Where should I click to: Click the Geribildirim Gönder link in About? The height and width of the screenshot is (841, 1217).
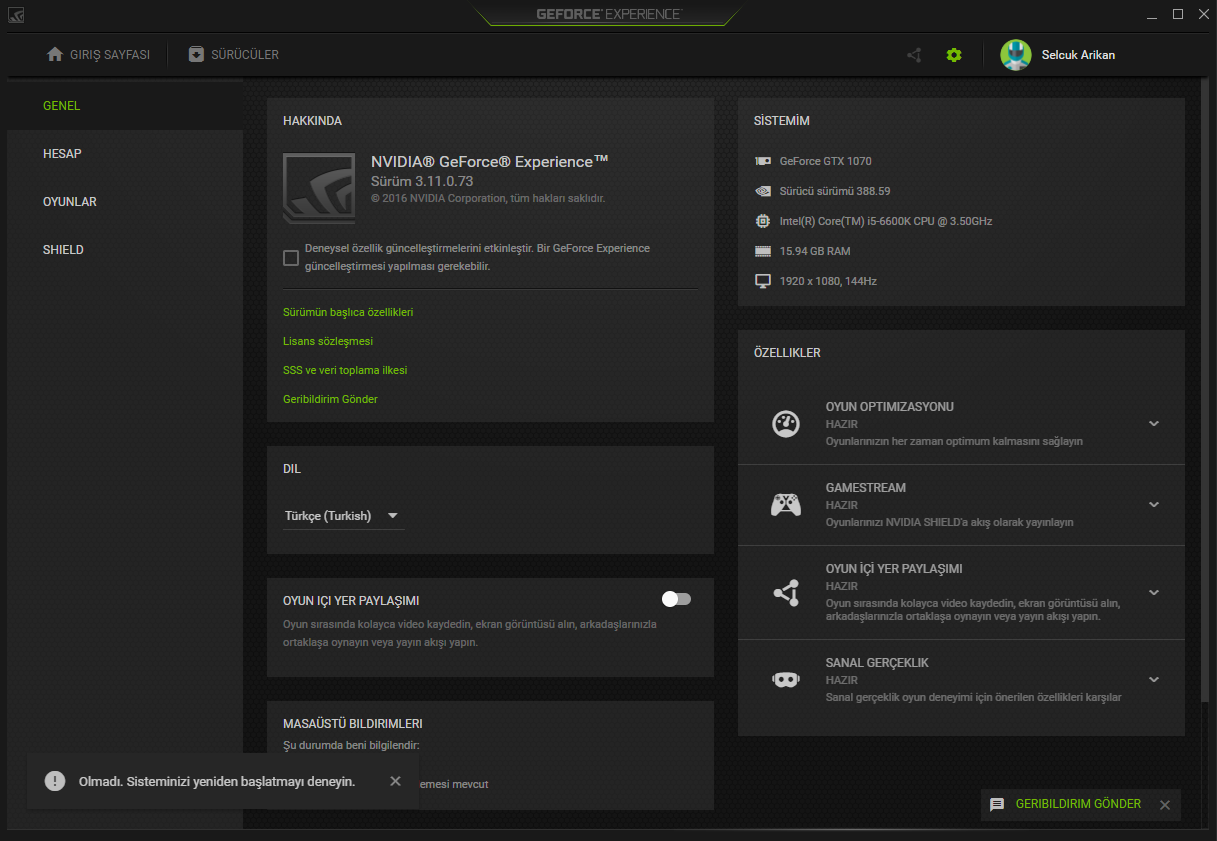[330, 399]
